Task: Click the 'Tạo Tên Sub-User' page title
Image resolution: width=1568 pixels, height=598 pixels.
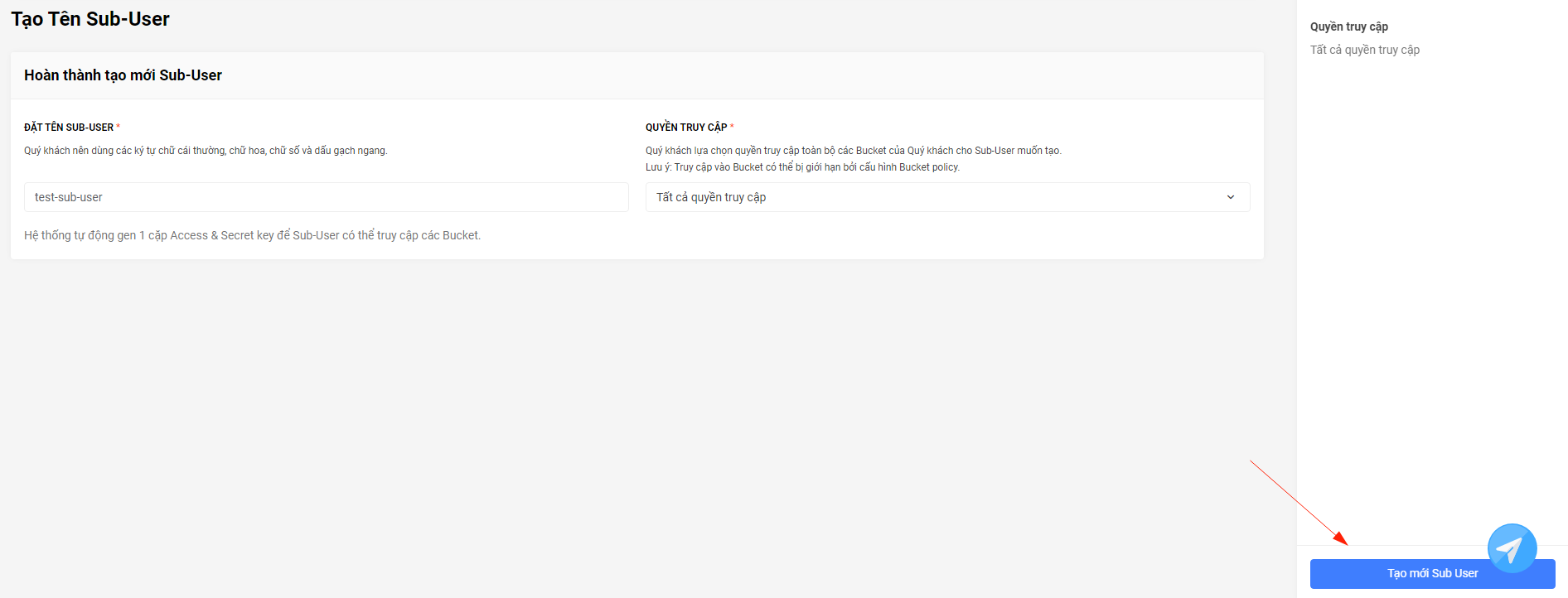Action: (90, 19)
